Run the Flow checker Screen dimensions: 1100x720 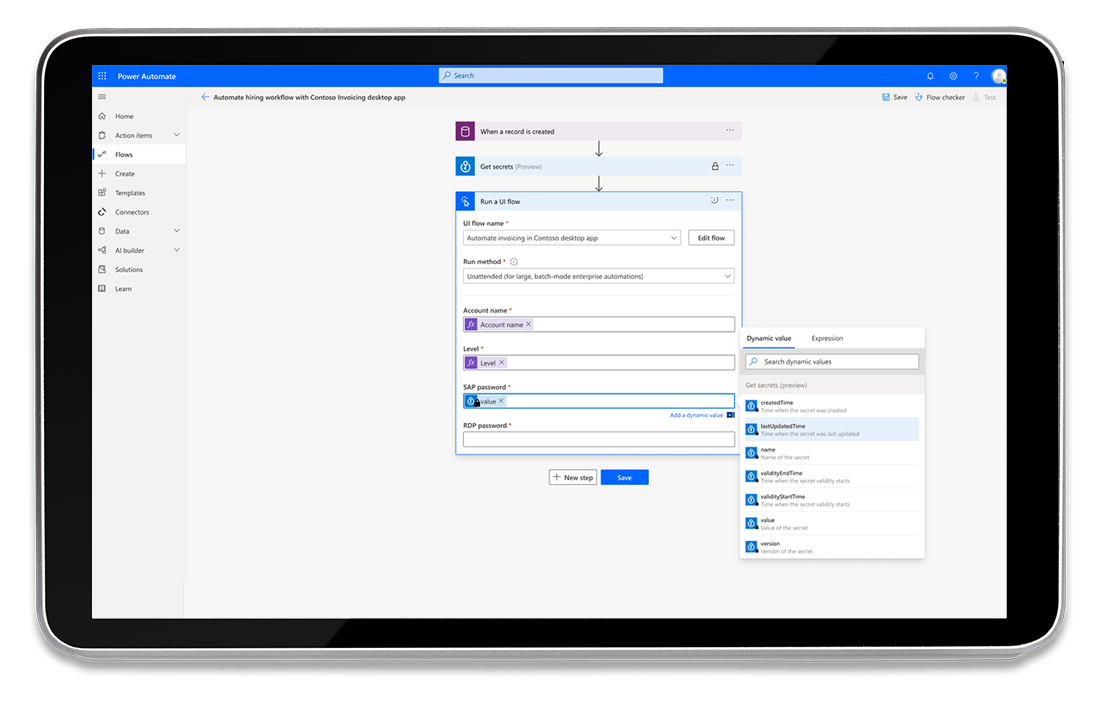pyautogui.click(x=939, y=98)
